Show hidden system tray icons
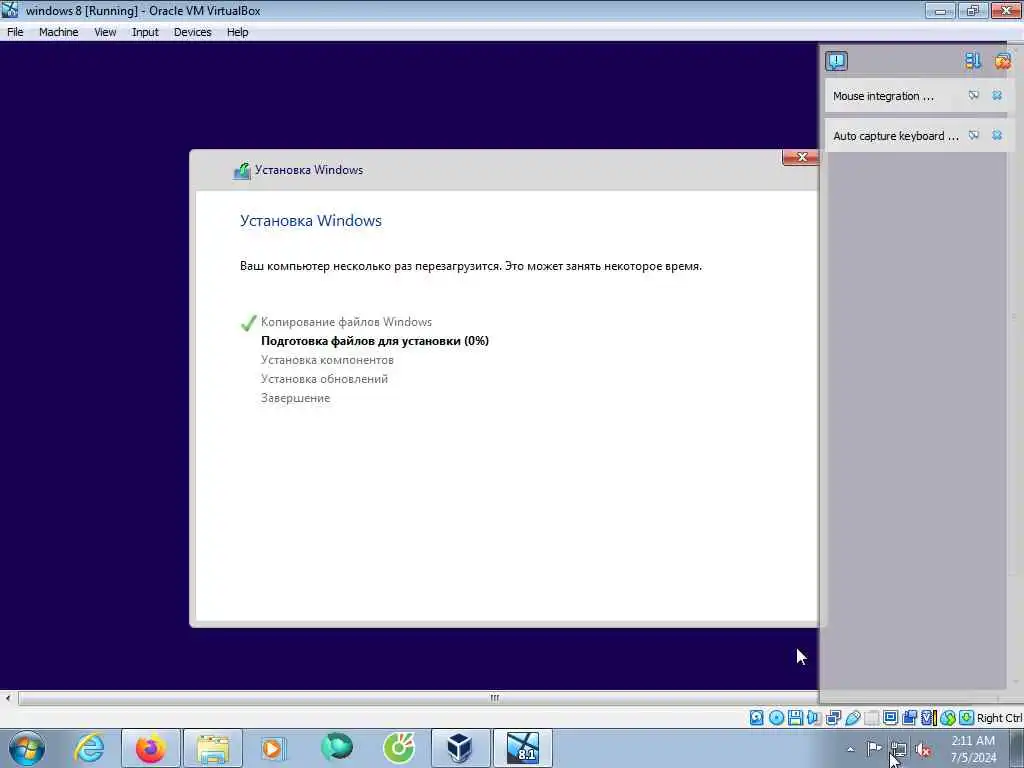Viewport: 1024px width, 768px height. point(850,750)
